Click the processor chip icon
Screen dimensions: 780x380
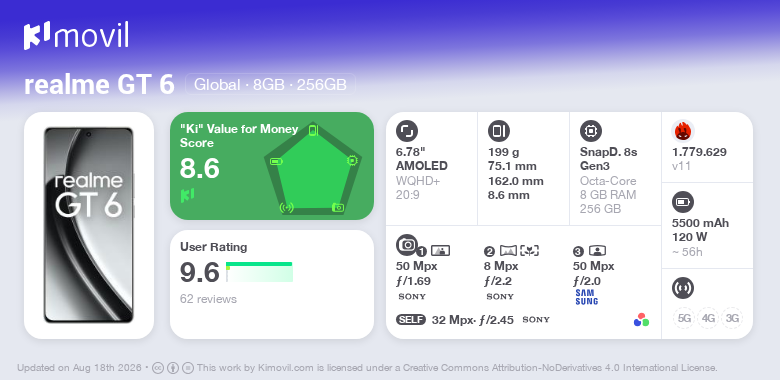coord(590,131)
